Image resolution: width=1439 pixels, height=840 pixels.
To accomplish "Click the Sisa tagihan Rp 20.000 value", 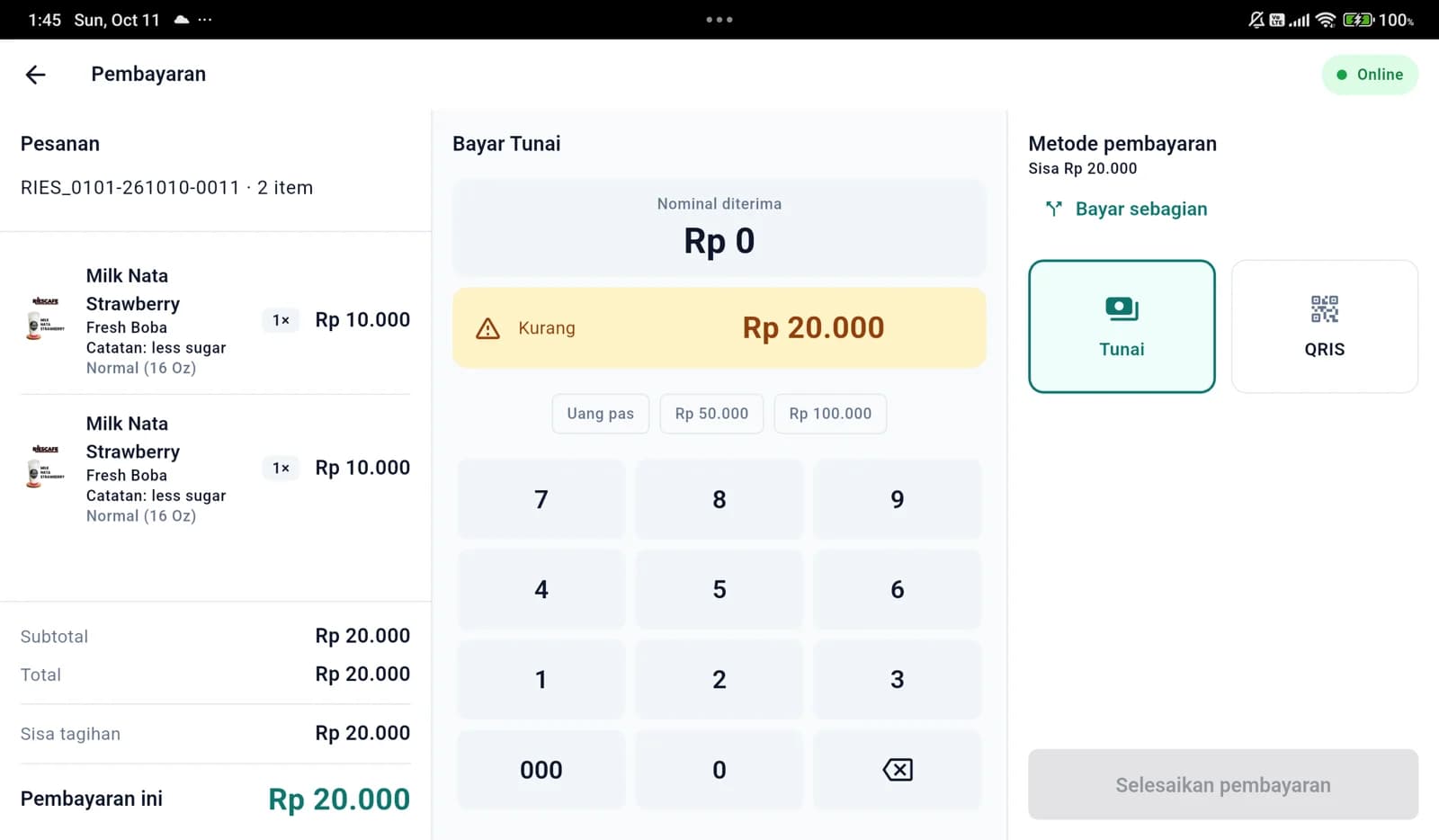I will [x=362, y=734].
